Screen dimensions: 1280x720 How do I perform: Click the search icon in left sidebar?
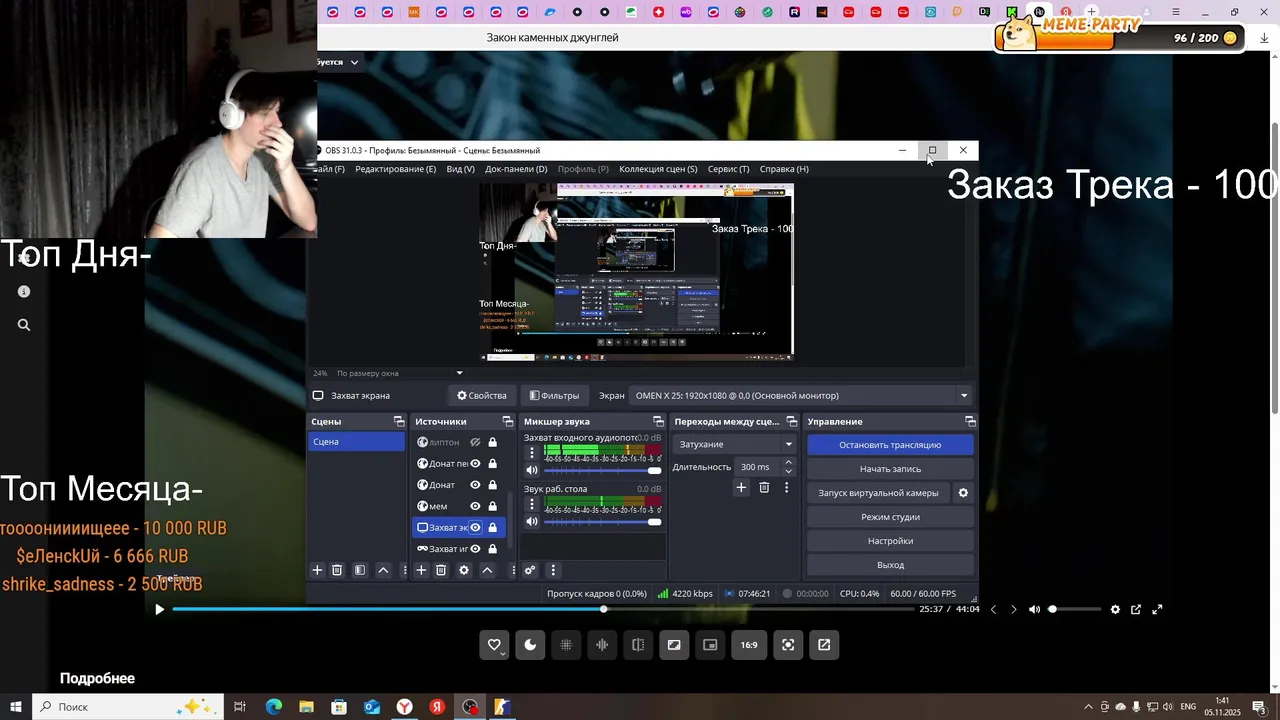point(24,325)
